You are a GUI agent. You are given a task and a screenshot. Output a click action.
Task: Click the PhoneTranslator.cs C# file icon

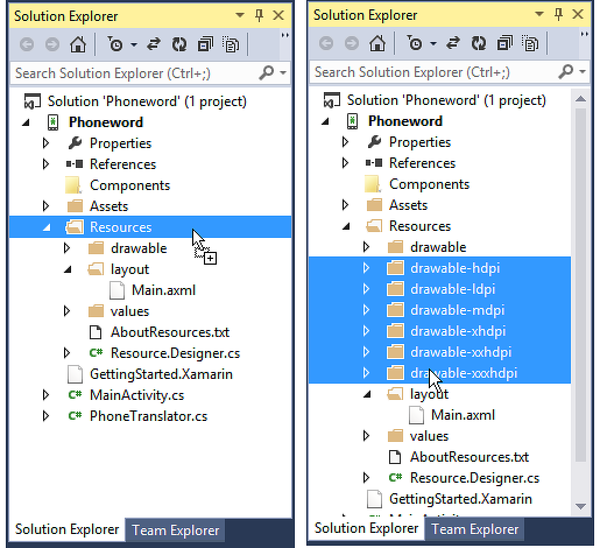pyautogui.click(x=74, y=416)
